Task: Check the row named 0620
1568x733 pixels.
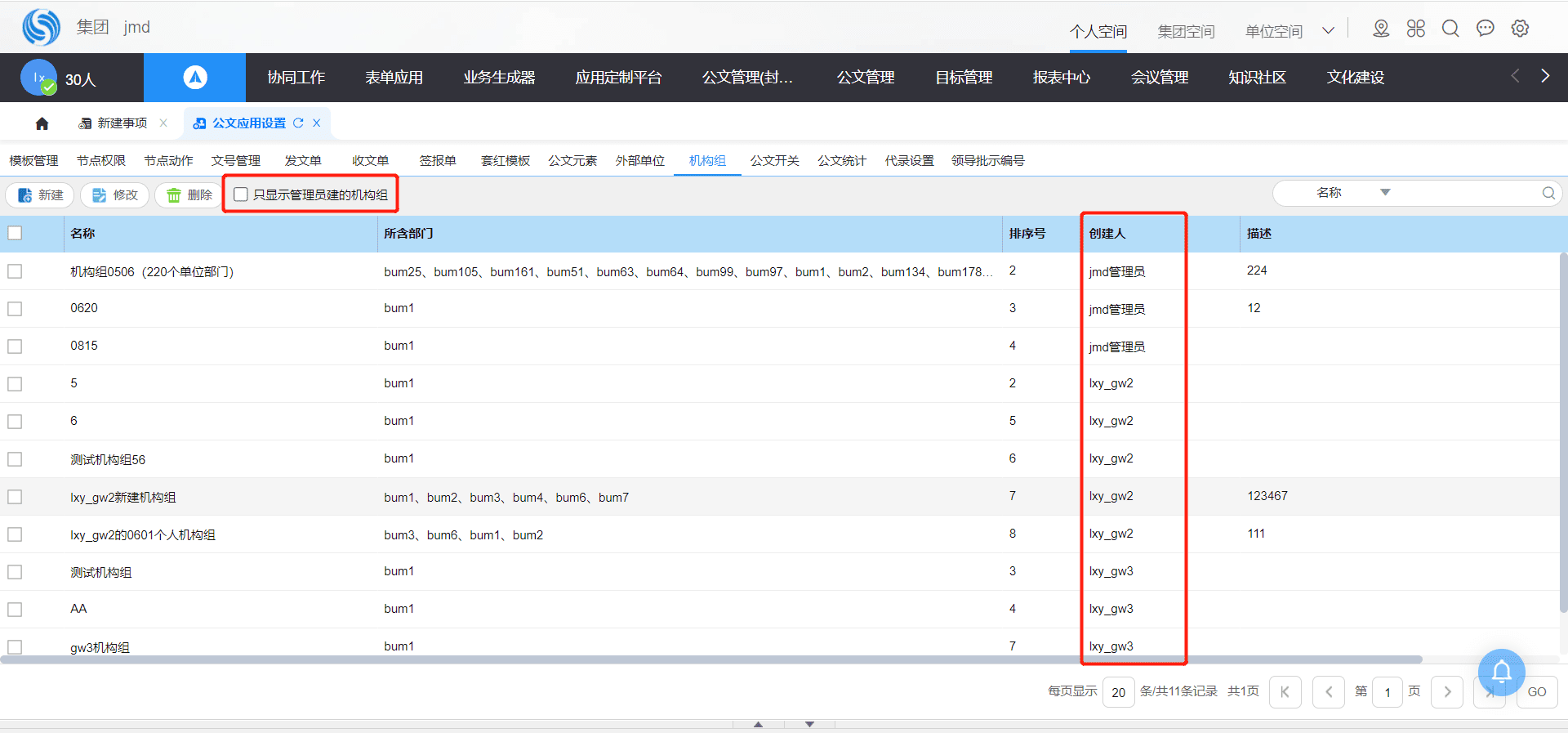Action: tap(15, 309)
